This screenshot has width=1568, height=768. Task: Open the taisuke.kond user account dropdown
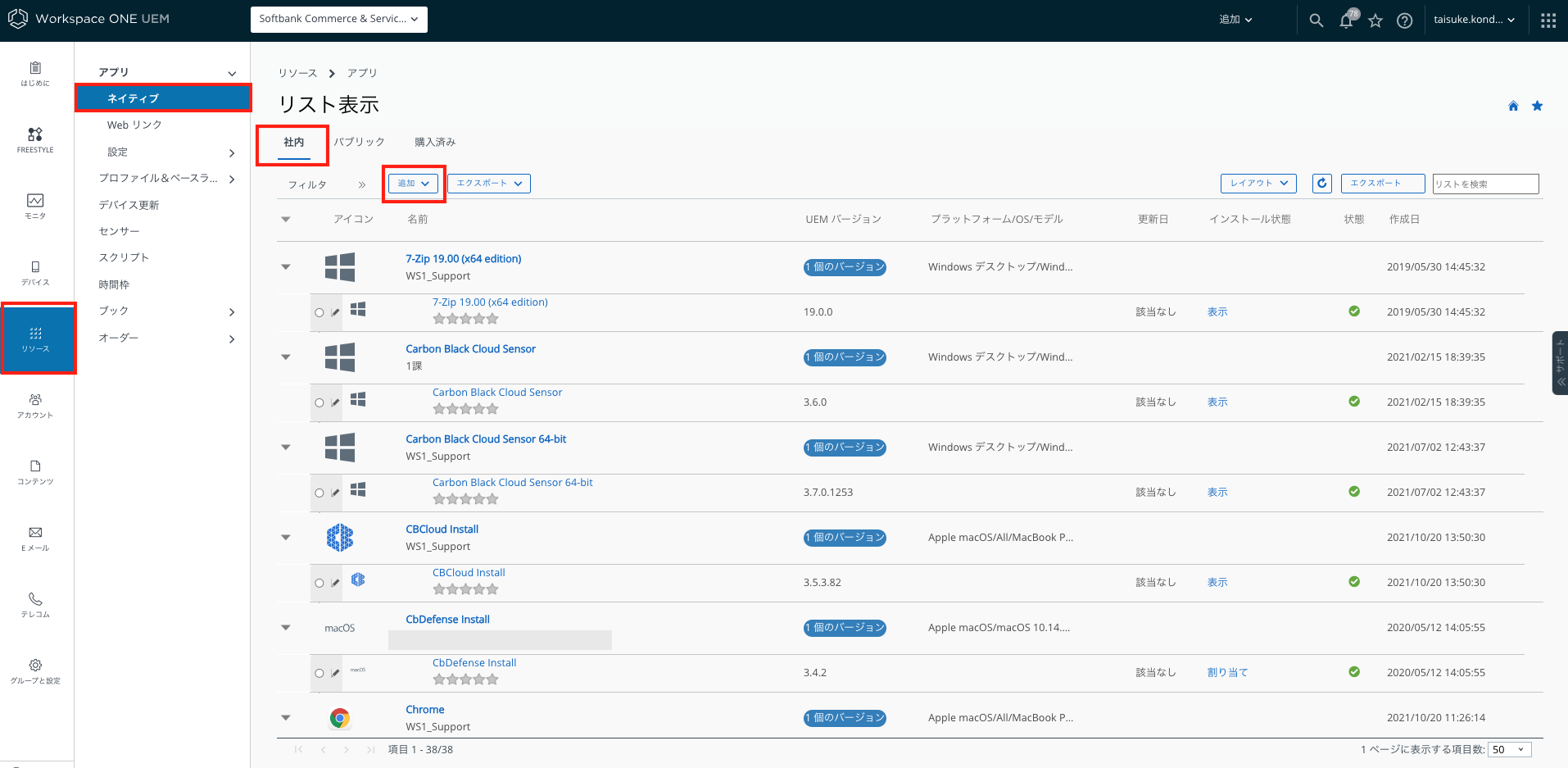(x=1474, y=20)
